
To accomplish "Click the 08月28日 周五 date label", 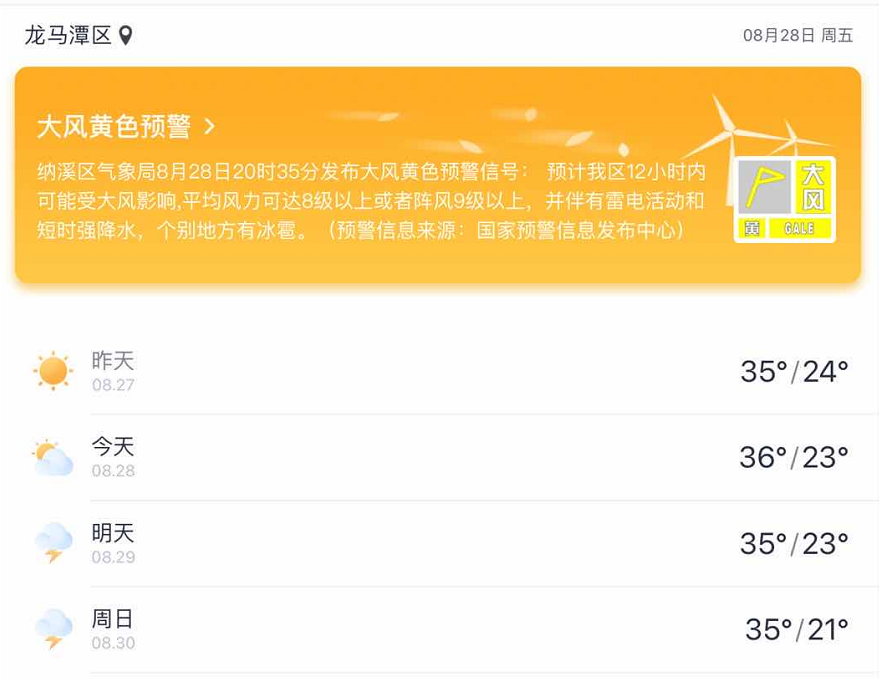I will pyautogui.click(x=797, y=36).
